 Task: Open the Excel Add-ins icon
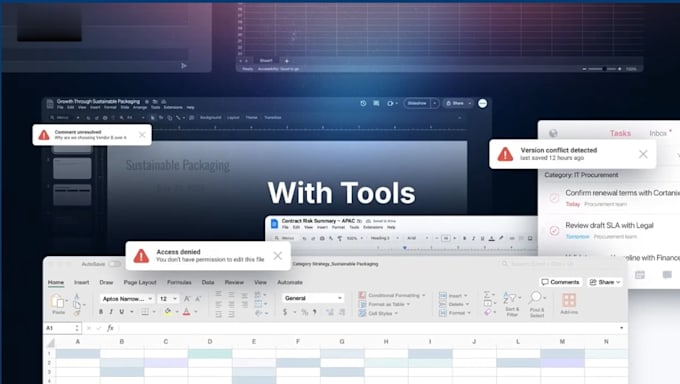pos(569,303)
